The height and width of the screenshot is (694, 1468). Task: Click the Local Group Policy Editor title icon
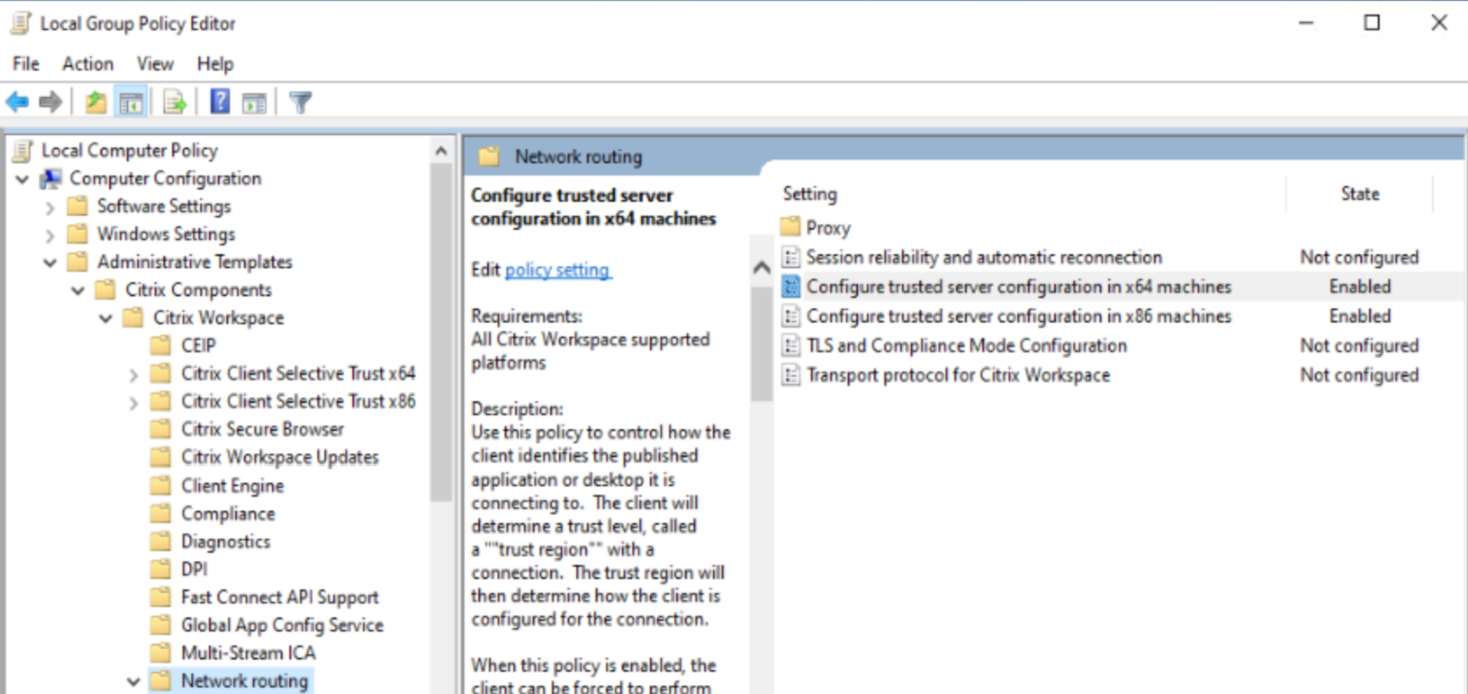click(x=21, y=23)
